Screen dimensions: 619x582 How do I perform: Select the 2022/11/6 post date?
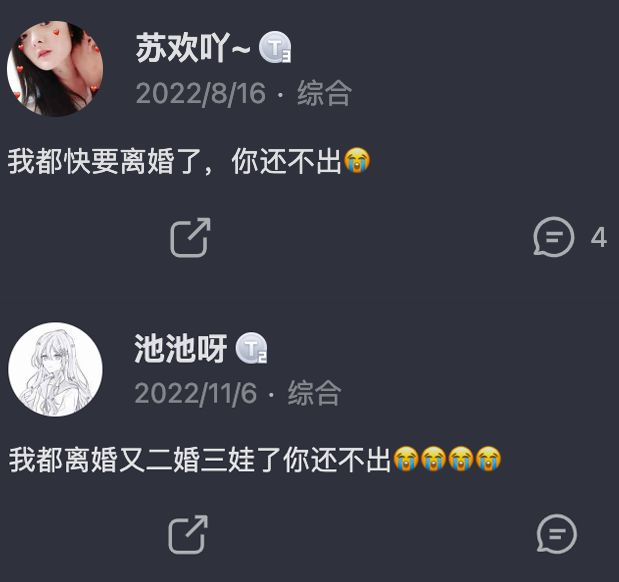pos(196,394)
